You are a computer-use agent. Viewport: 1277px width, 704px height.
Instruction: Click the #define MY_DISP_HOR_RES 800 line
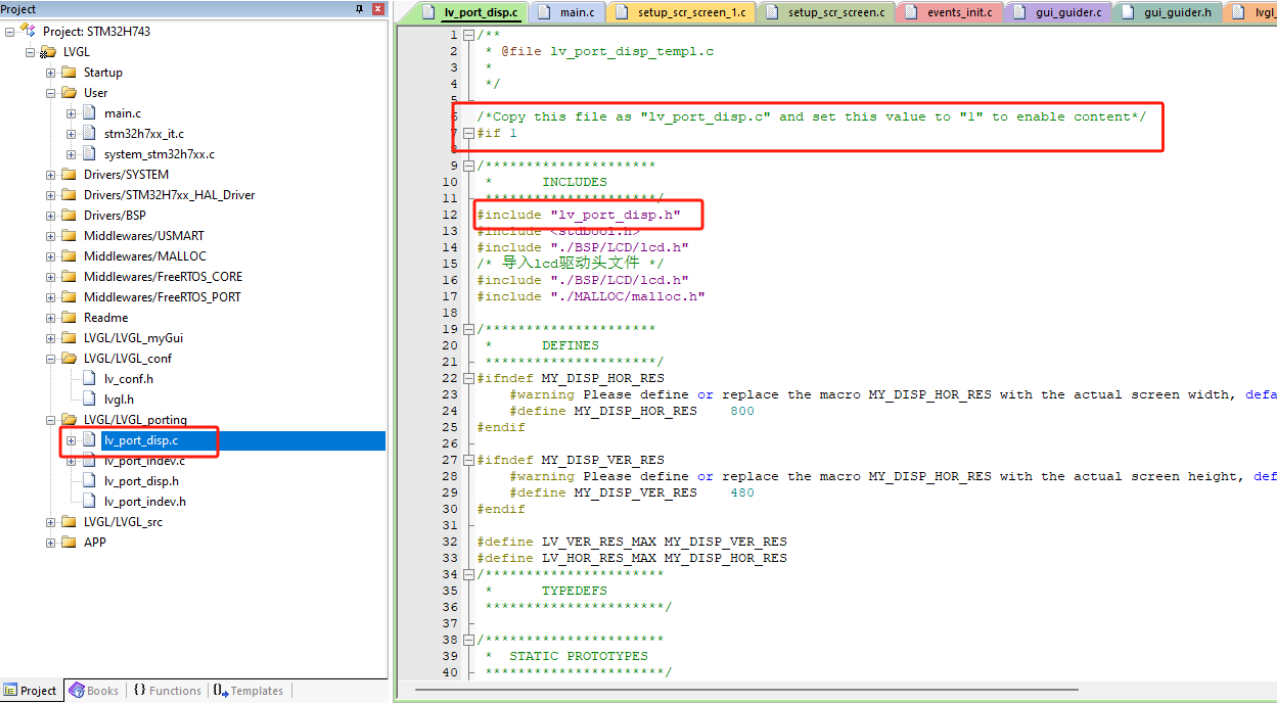(632, 411)
